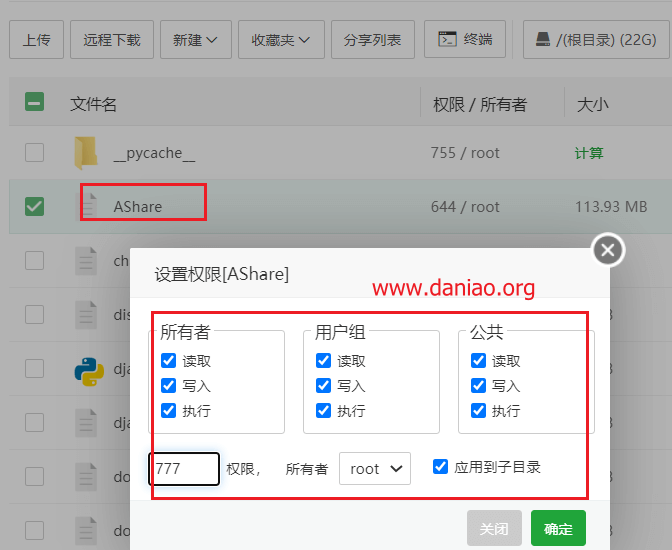Uncheck 用户组 写入 permission
This screenshot has width=672, height=550.
323,385
